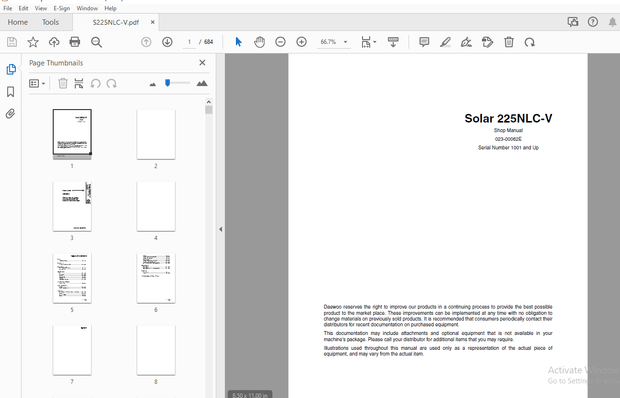Rotate pages counterclockwise in thumbnails panel
Screen dimensions: 620x398
coord(95,83)
